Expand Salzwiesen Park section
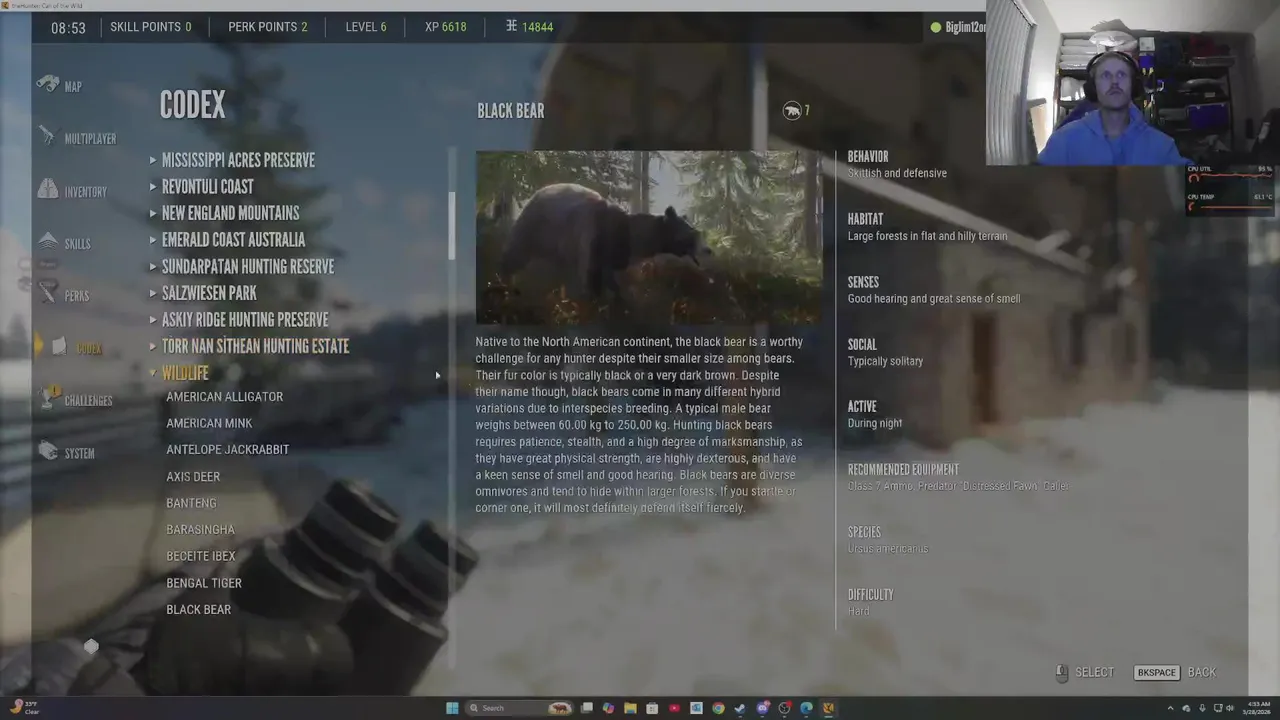 click(x=203, y=293)
